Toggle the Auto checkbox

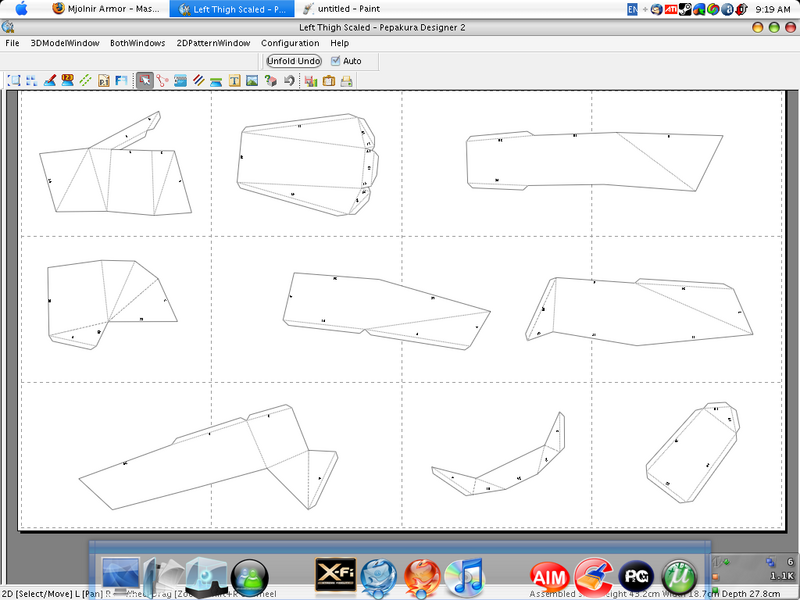pos(335,61)
